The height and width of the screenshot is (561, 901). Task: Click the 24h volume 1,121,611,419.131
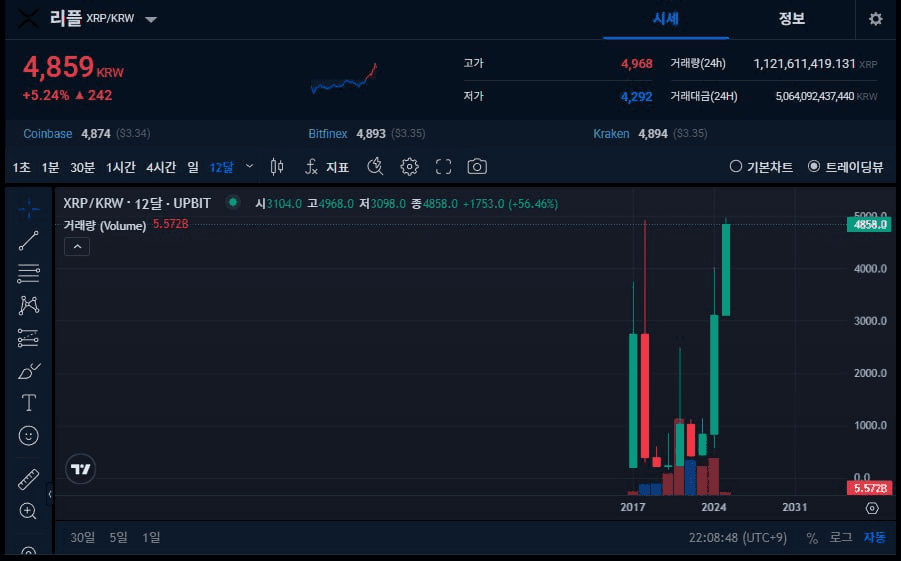(x=804, y=64)
